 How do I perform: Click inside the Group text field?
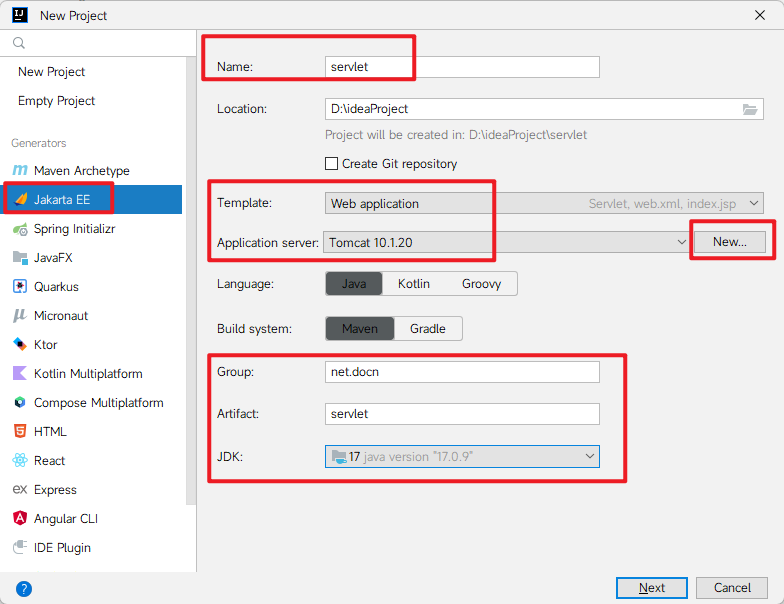point(462,372)
